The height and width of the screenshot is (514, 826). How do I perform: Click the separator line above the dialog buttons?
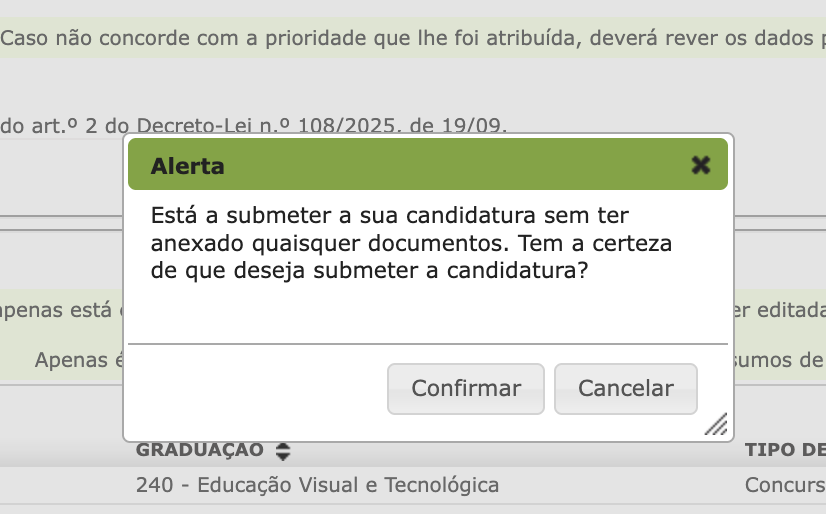point(428,344)
